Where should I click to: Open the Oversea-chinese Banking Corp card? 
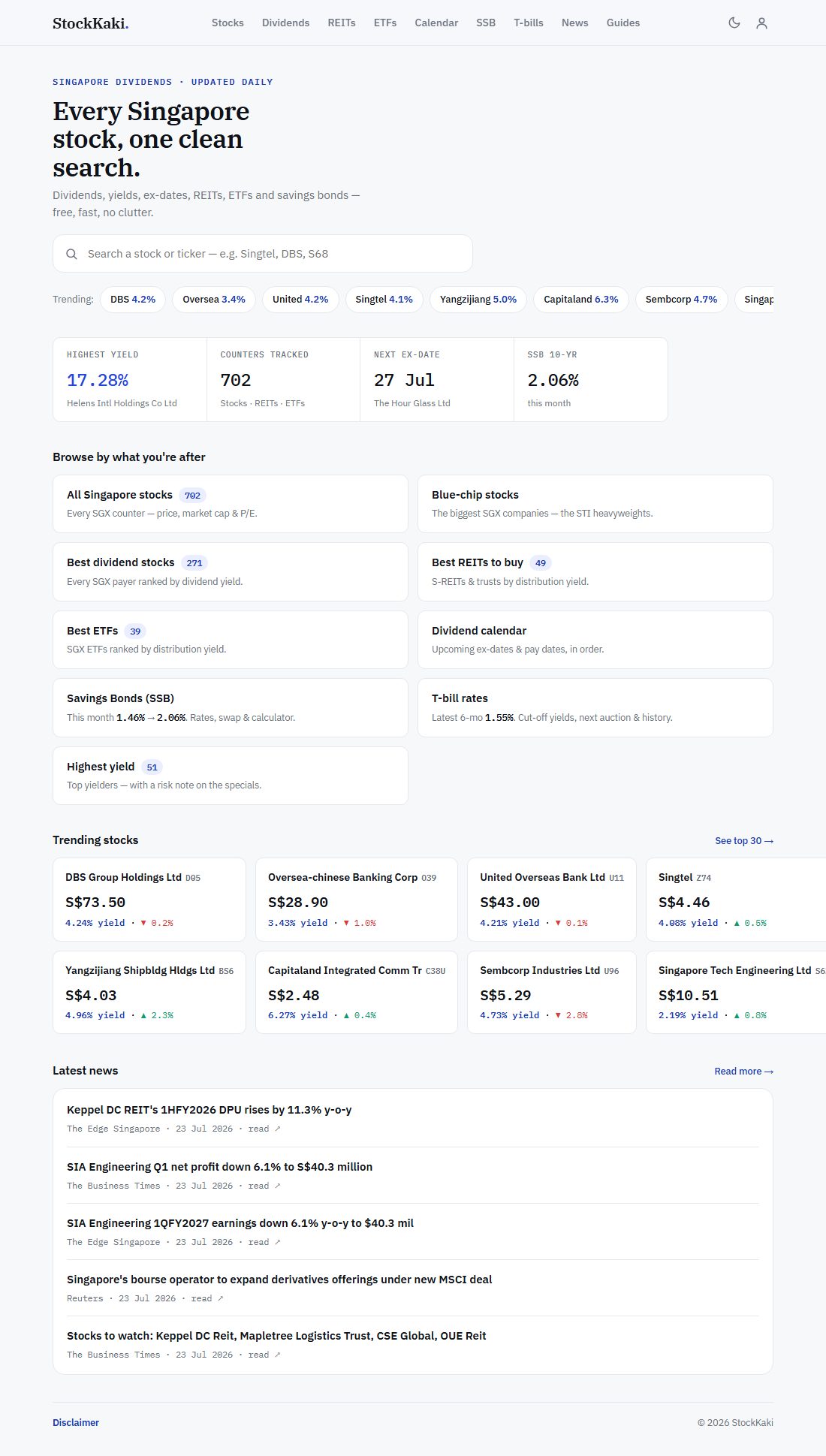[x=357, y=900]
